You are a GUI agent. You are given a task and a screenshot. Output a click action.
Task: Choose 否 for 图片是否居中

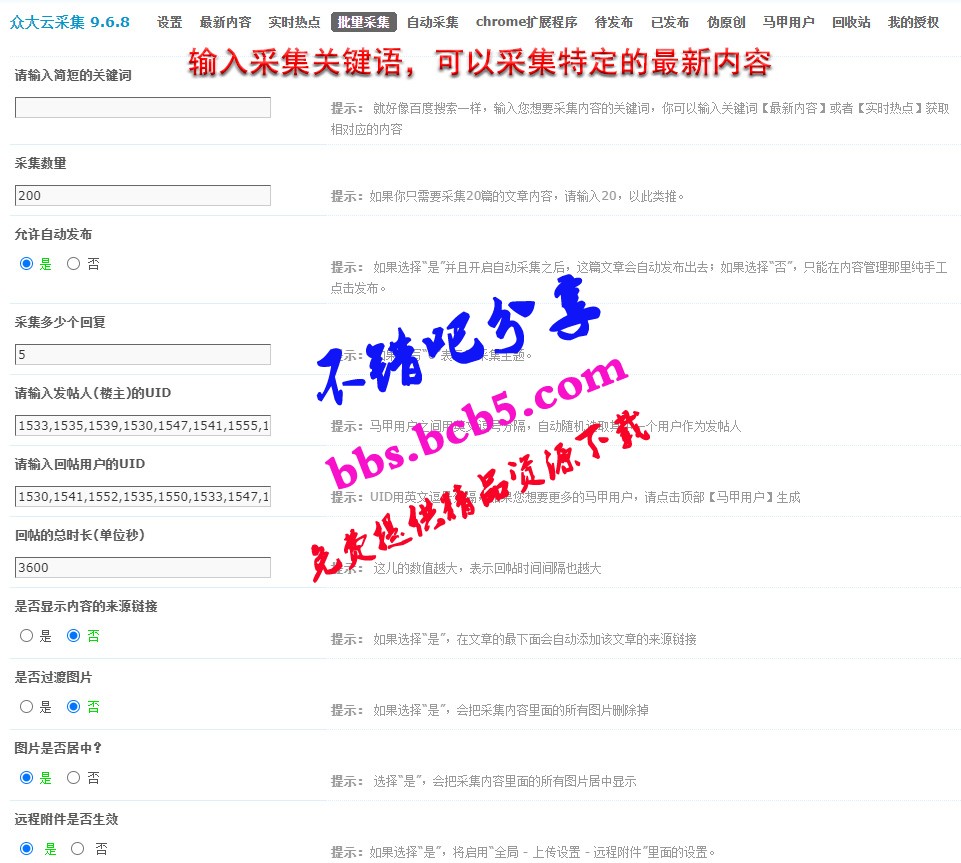[74, 778]
